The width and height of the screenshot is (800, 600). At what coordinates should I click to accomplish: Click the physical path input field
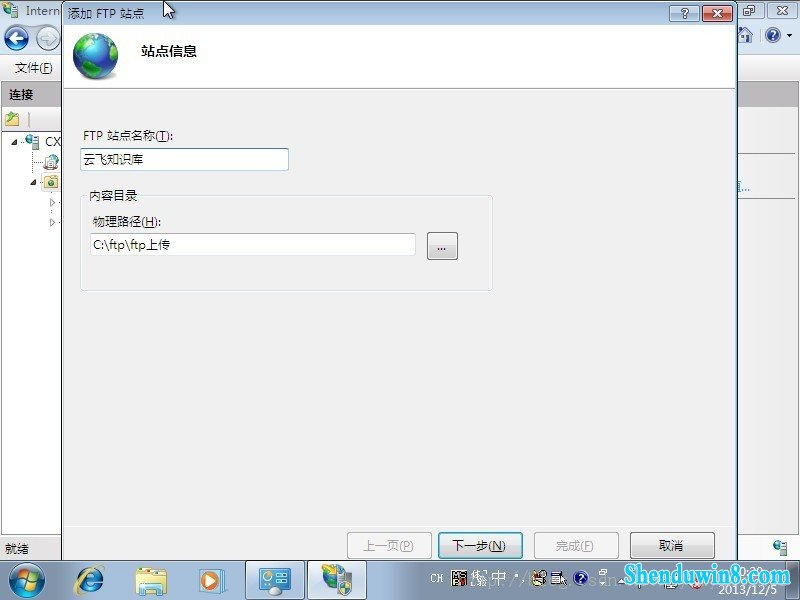pyautogui.click(x=253, y=245)
